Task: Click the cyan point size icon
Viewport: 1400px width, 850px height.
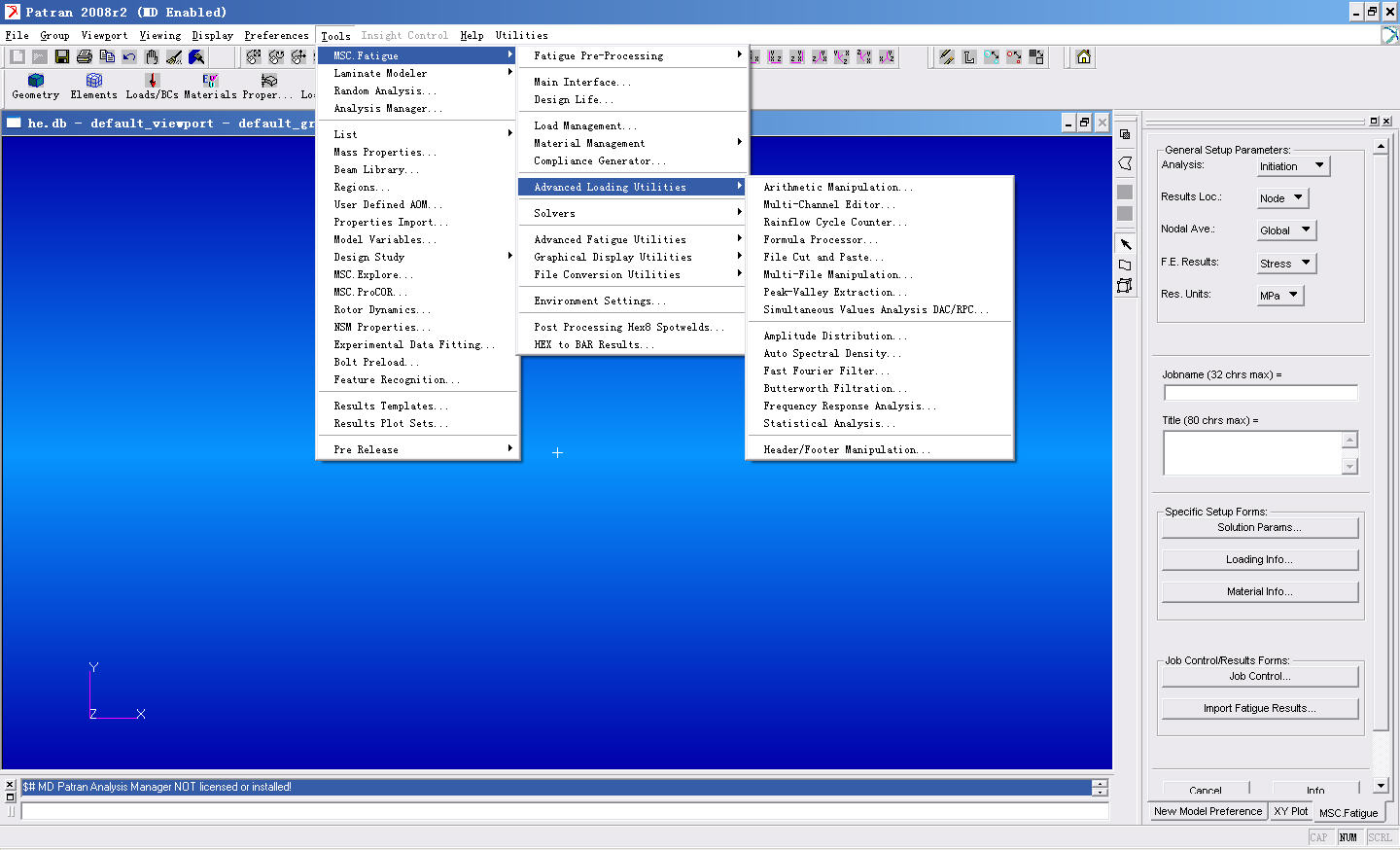Action: [x=992, y=57]
